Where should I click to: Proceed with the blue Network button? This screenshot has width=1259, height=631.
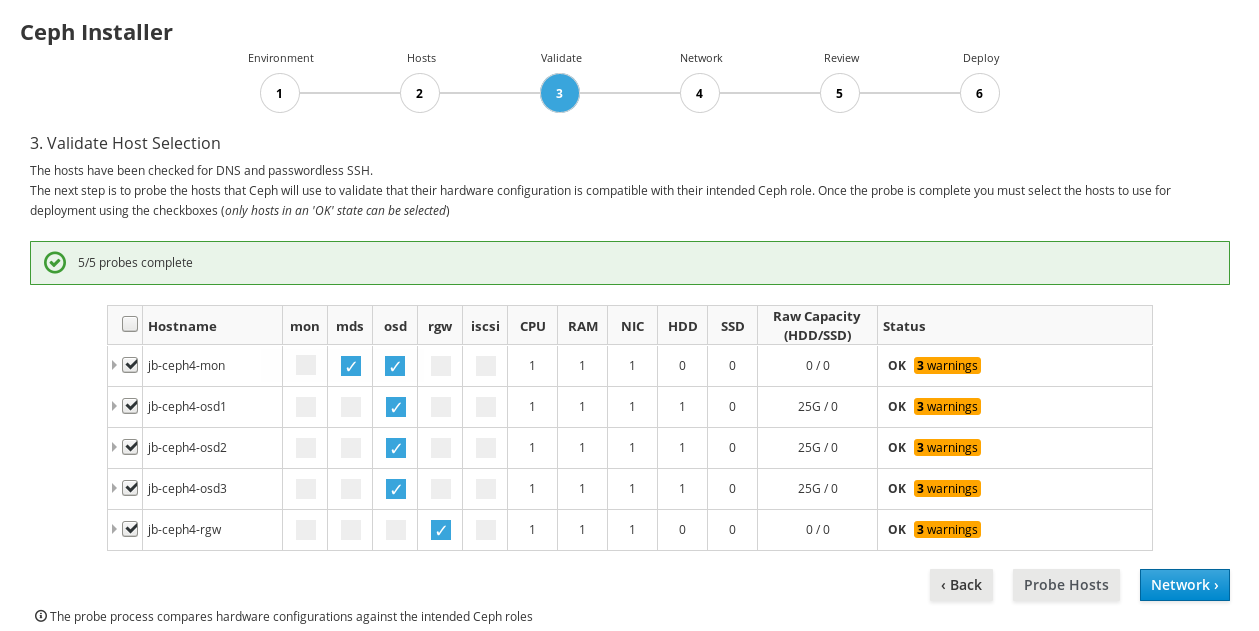point(1185,585)
